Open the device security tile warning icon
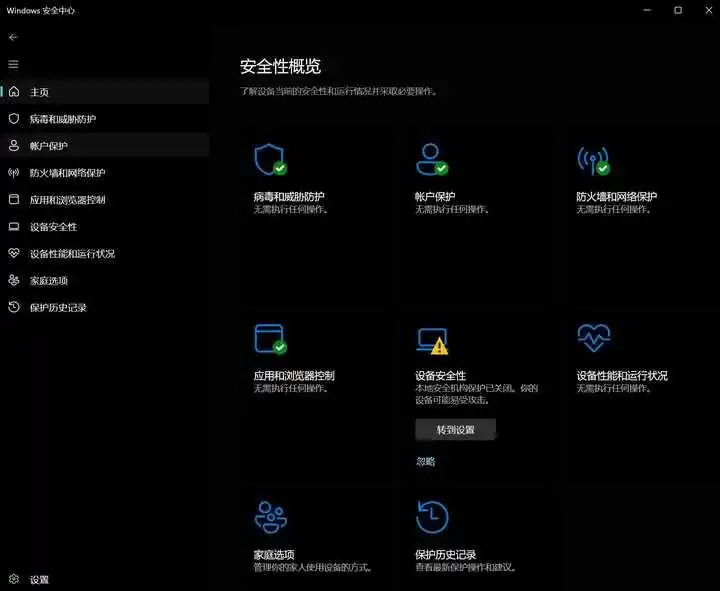The image size is (720, 591). (x=432, y=341)
